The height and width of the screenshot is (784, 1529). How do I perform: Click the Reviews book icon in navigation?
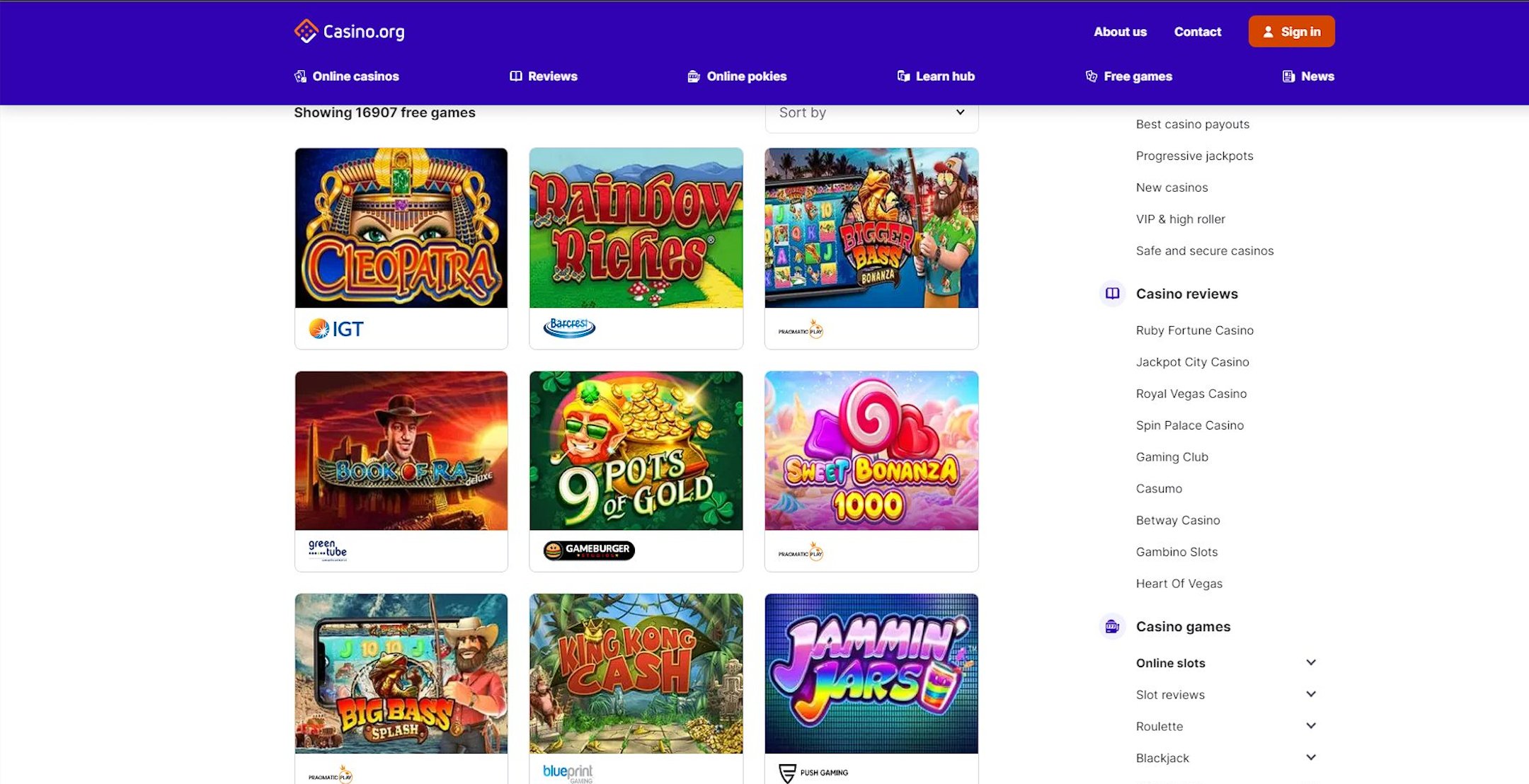click(516, 76)
